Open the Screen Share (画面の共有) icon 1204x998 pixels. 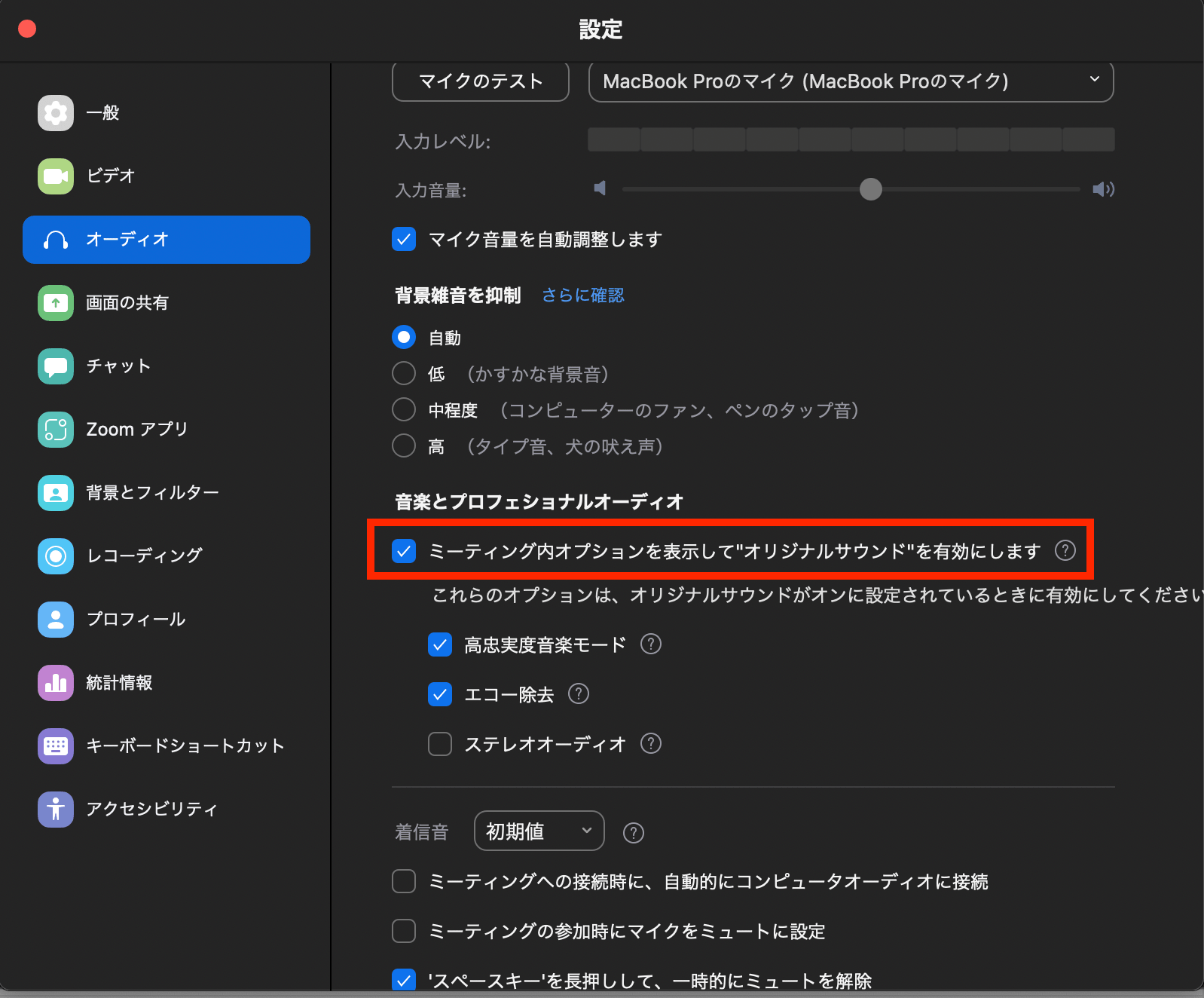(x=56, y=303)
